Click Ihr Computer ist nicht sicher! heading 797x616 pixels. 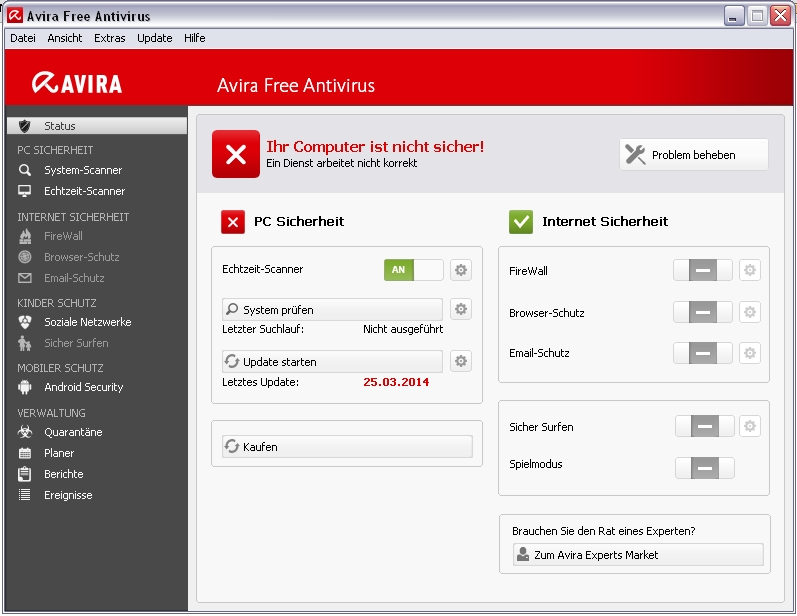pyautogui.click(x=375, y=146)
